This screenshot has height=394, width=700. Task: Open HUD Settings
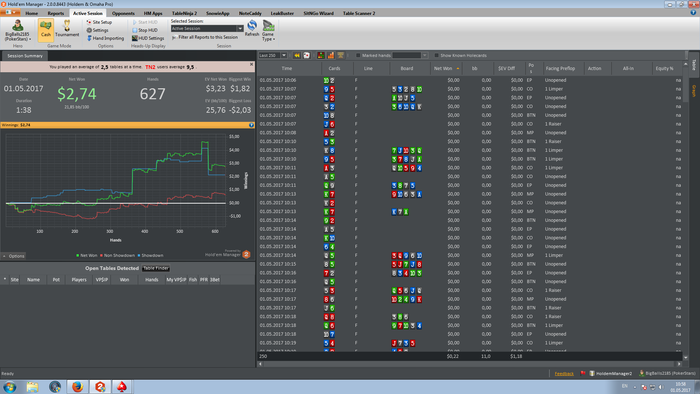coord(148,38)
